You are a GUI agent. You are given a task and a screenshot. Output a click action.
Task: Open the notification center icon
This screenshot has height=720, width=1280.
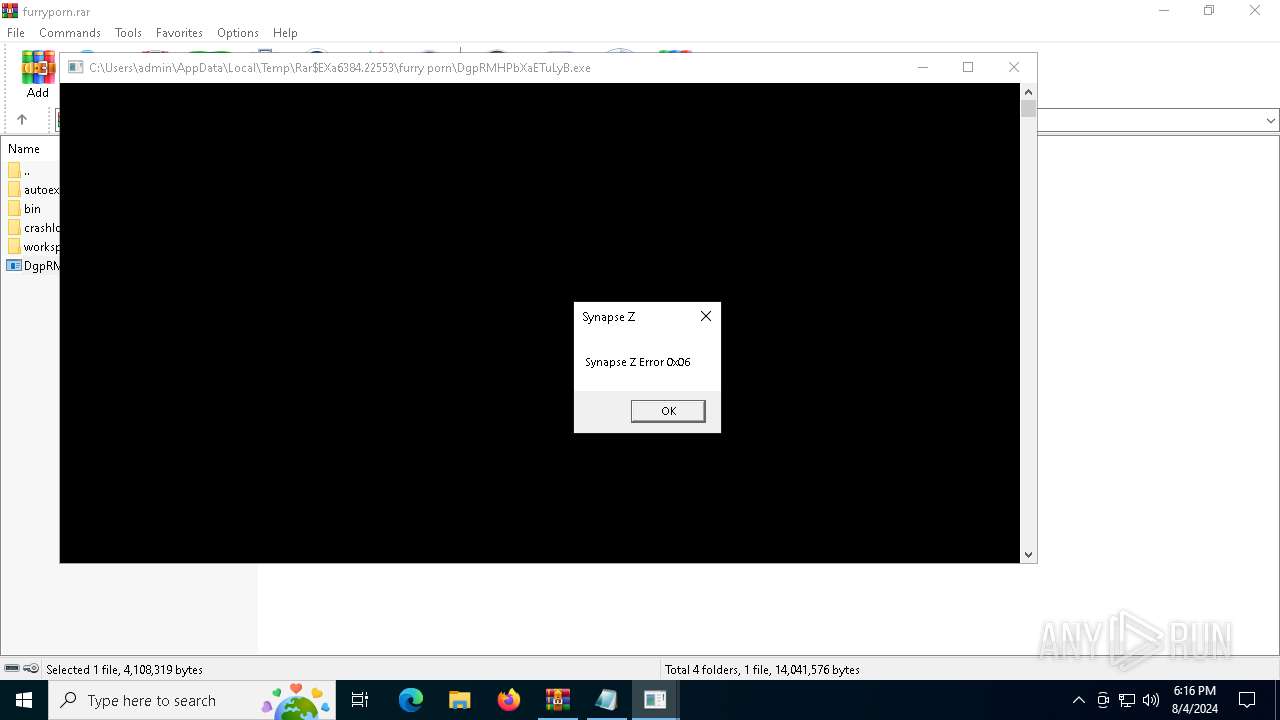1247,700
